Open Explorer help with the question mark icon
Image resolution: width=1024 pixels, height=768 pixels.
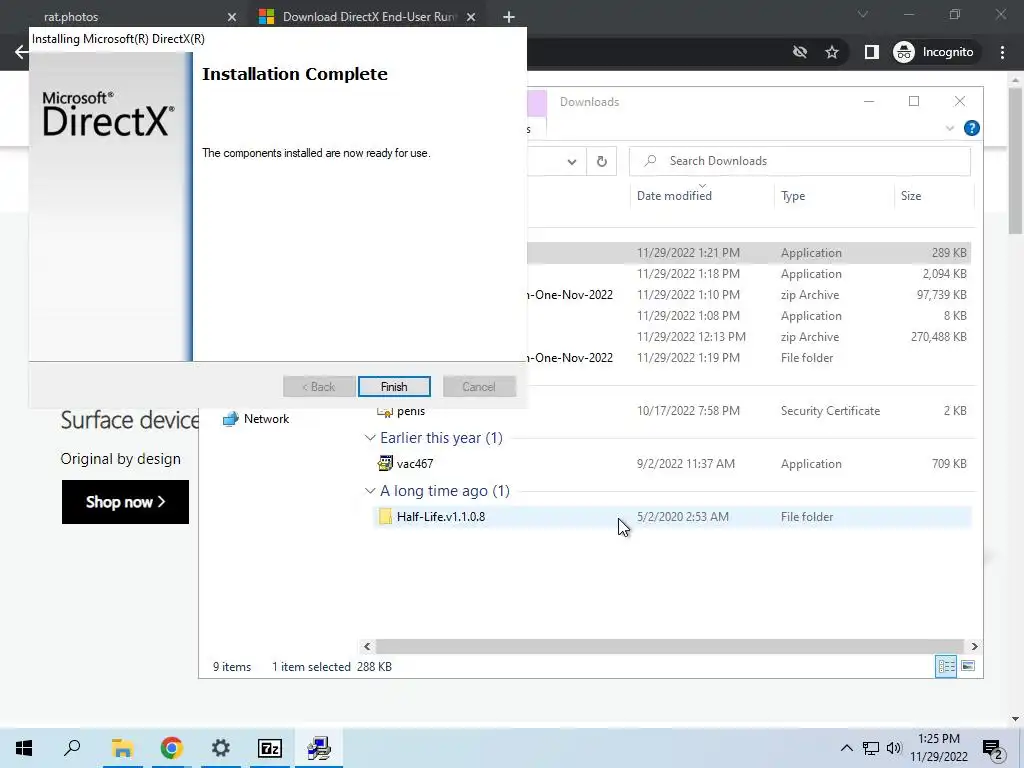(x=971, y=128)
